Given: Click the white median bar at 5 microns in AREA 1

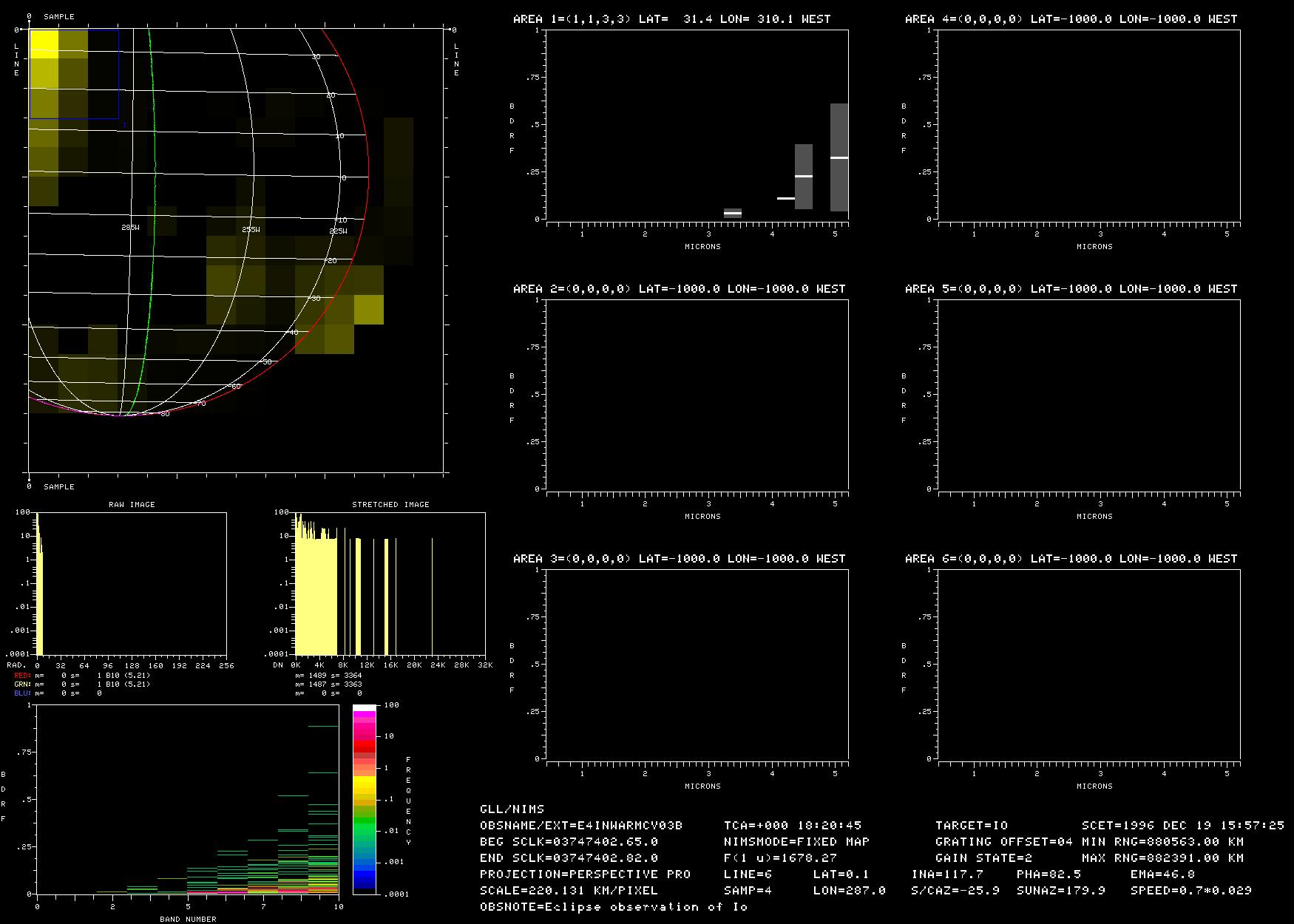Looking at the screenshot, I should [x=839, y=158].
